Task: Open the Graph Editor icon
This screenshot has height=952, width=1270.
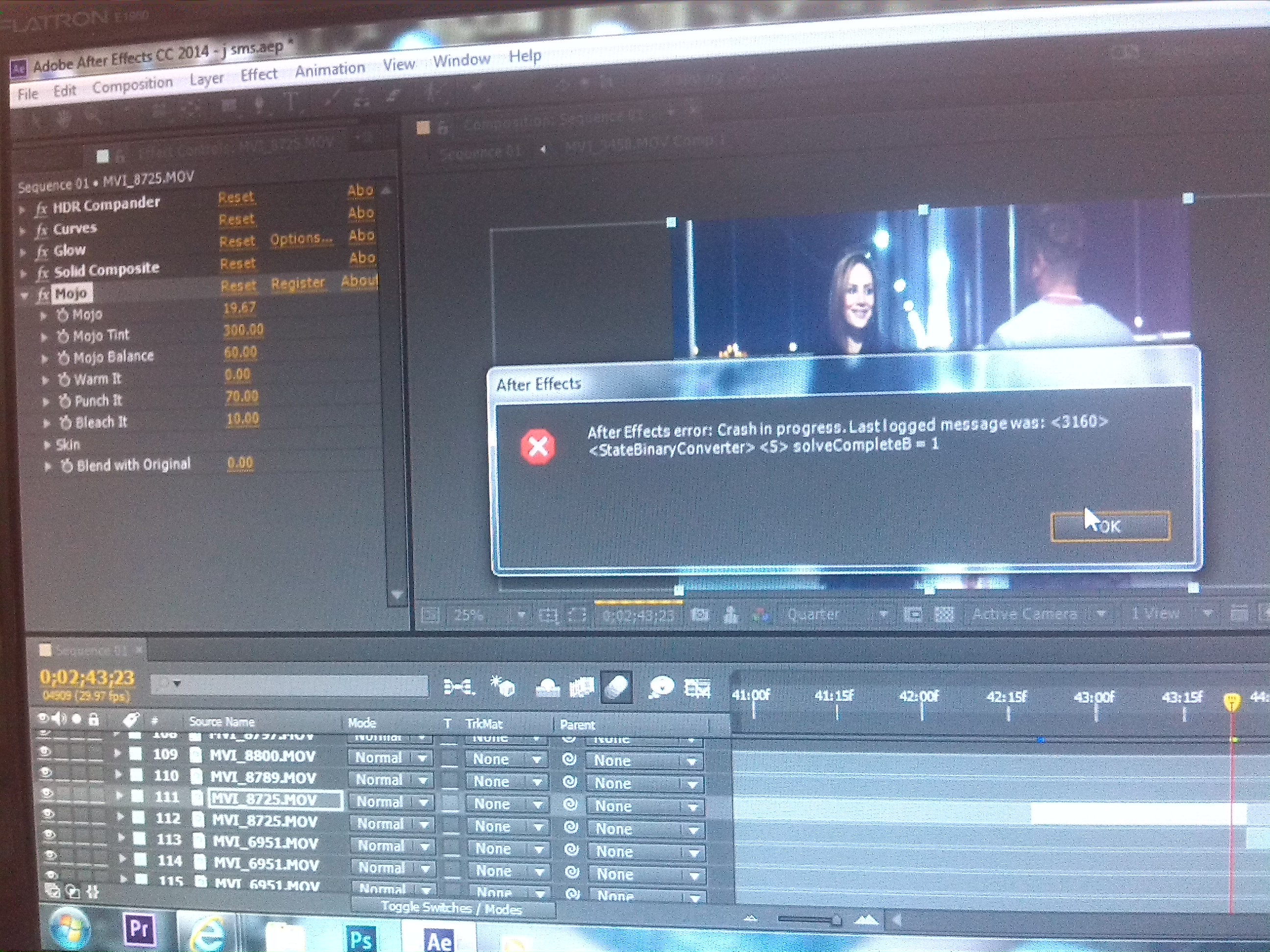Action: [698, 688]
